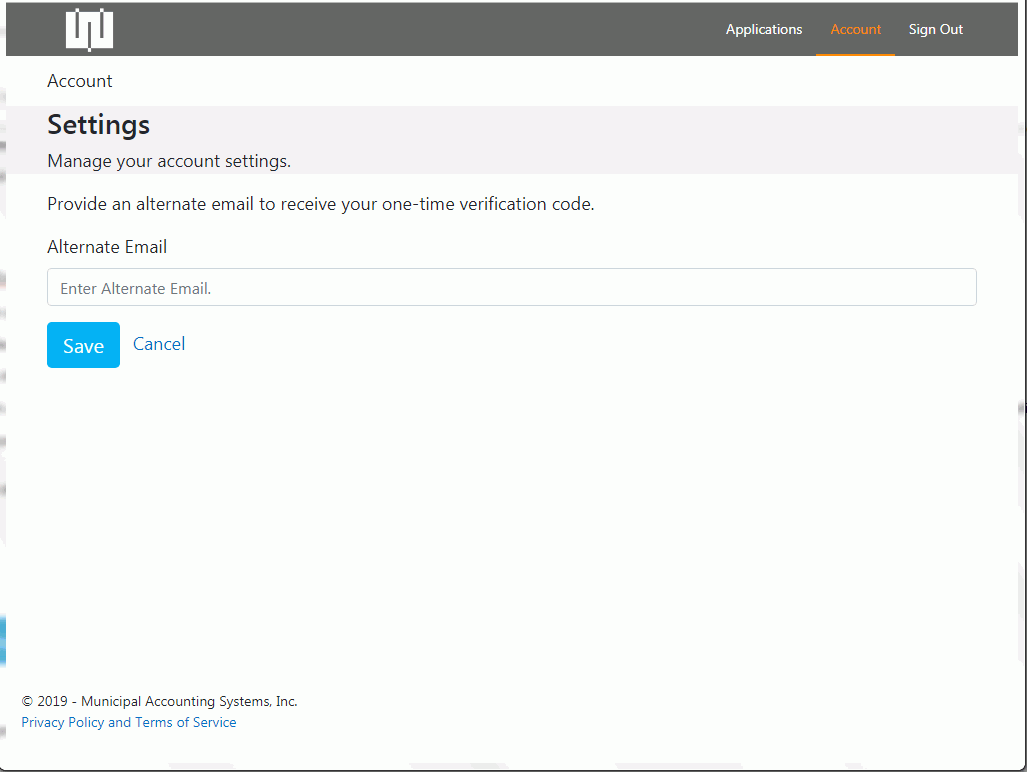Click the one-time verification code instruction text
Viewport: 1027px width, 772px height.
click(x=320, y=204)
